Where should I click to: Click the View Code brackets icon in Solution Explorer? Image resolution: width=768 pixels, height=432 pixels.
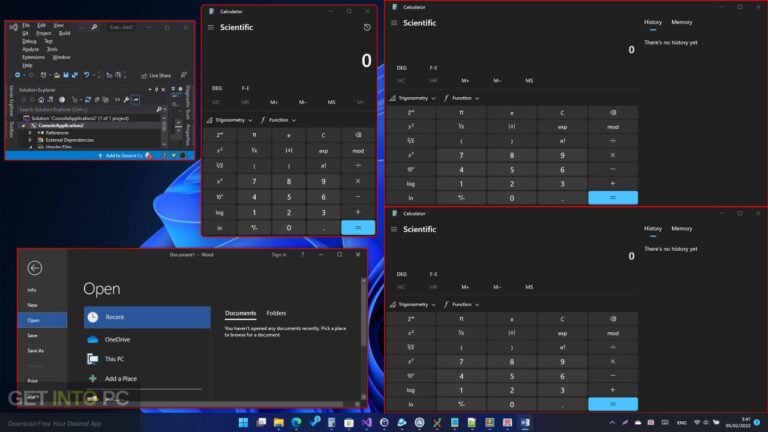pos(118,99)
